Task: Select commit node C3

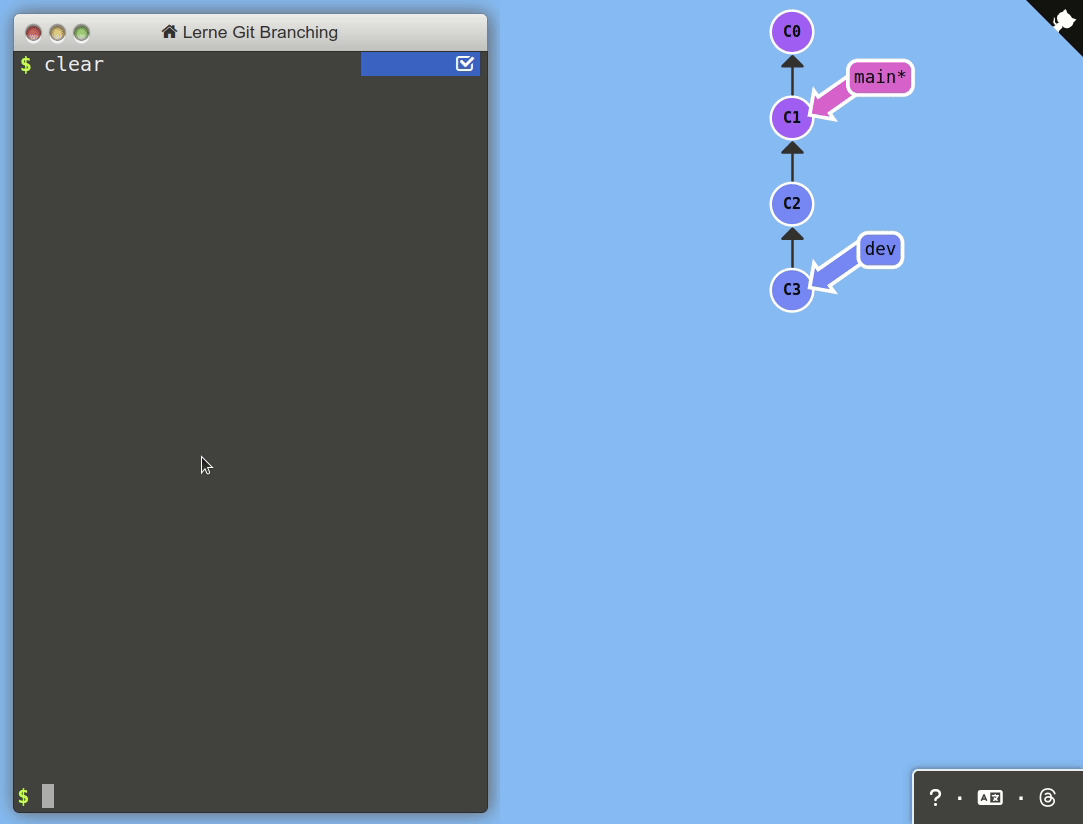Action: click(x=791, y=290)
